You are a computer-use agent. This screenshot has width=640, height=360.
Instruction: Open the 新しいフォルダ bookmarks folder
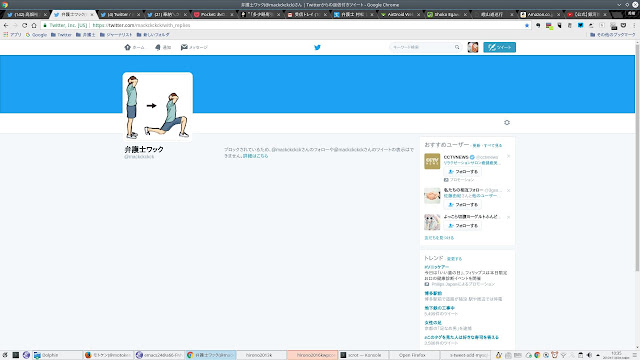tap(153, 35)
